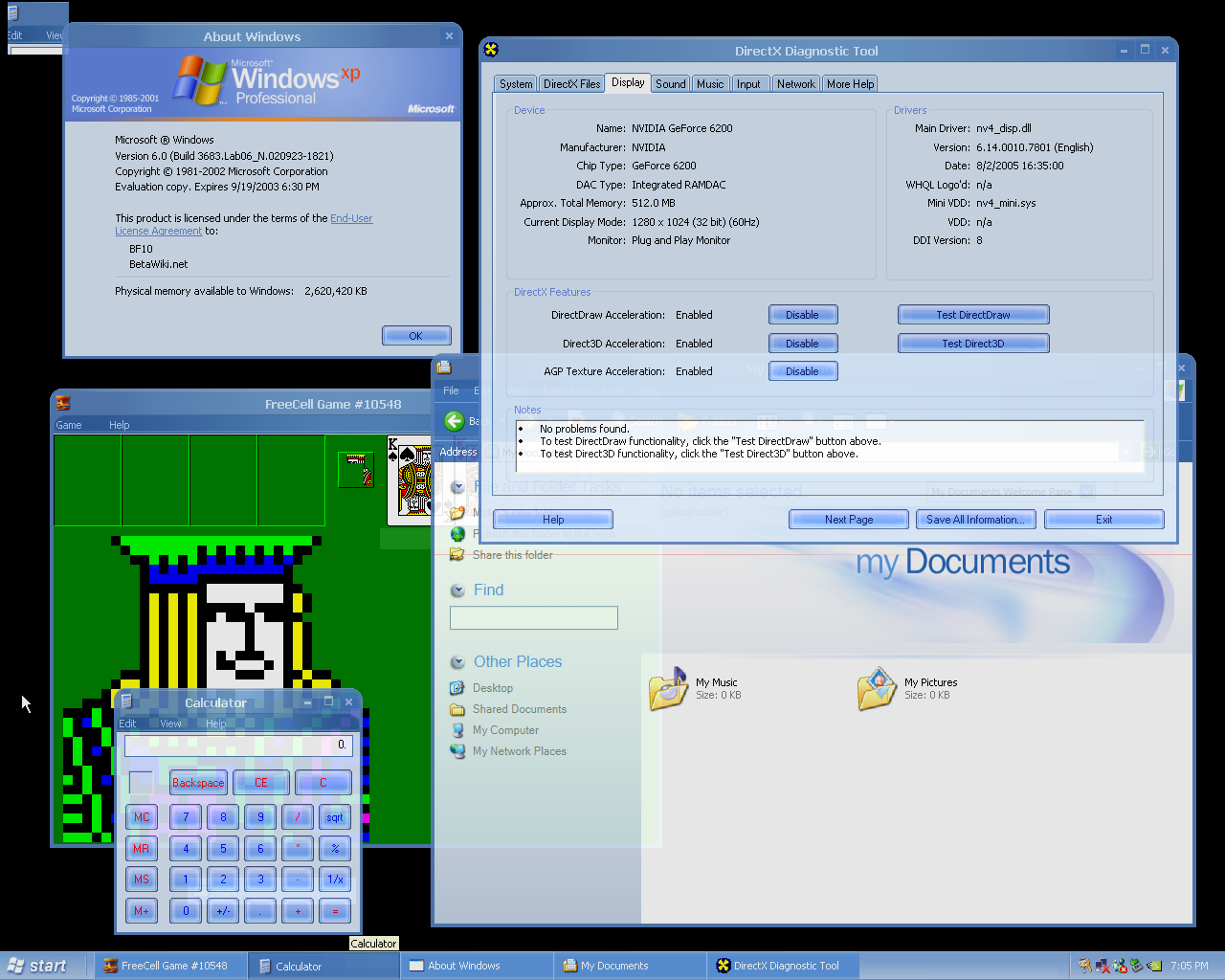Click Help button in DirectX Diagnostic Tool
The width and height of the screenshot is (1225, 980).
tap(553, 520)
